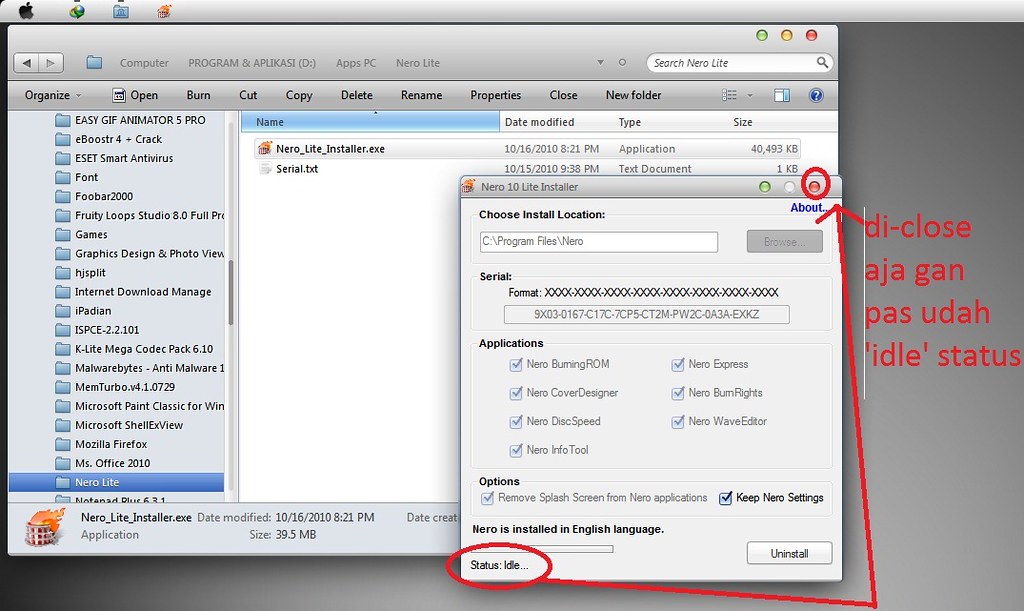
Task: Toggle Remove Splash Screen checkbox
Action: click(x=487, y=498)
